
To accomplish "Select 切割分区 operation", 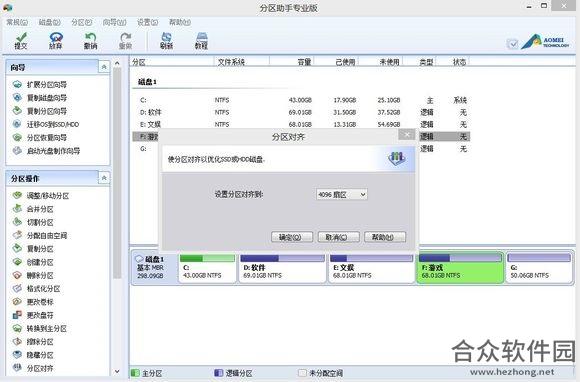I will pos(33,222).
